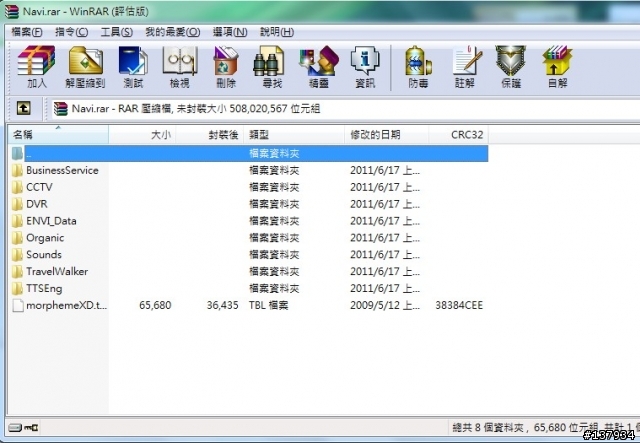The height and width of the screenshot is (443, 640).
Task: Click the 2009/5/12 date cell
Action: pos(385,305)
